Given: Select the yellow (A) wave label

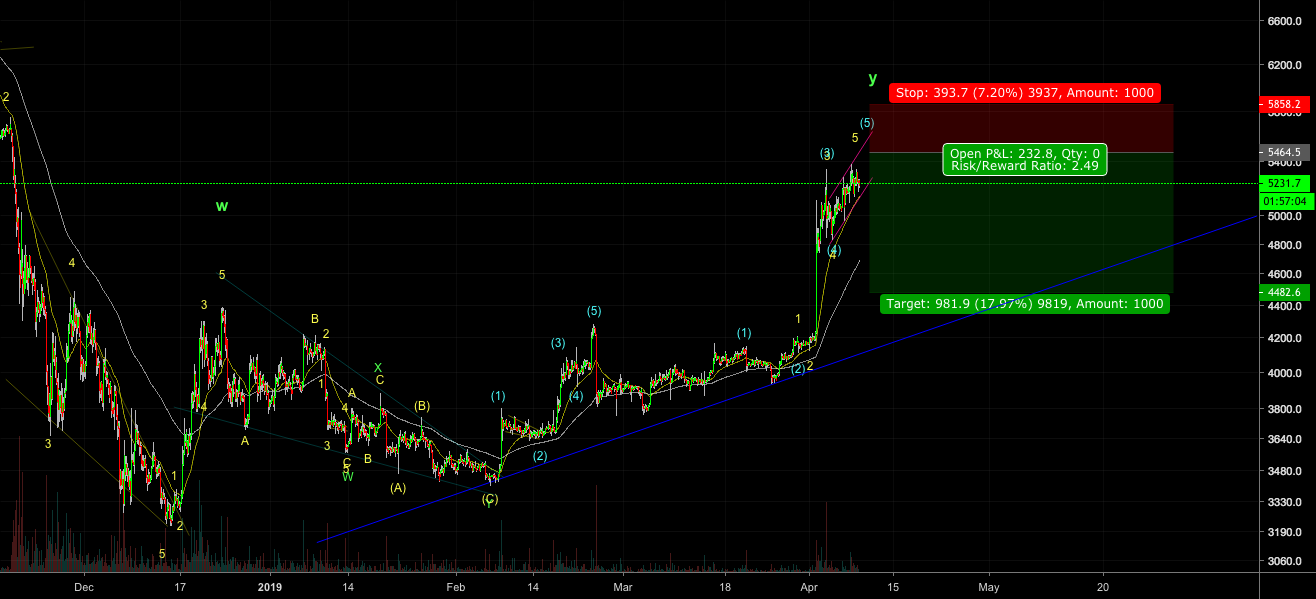Looking at the screenshot, I should pos(398,488).
